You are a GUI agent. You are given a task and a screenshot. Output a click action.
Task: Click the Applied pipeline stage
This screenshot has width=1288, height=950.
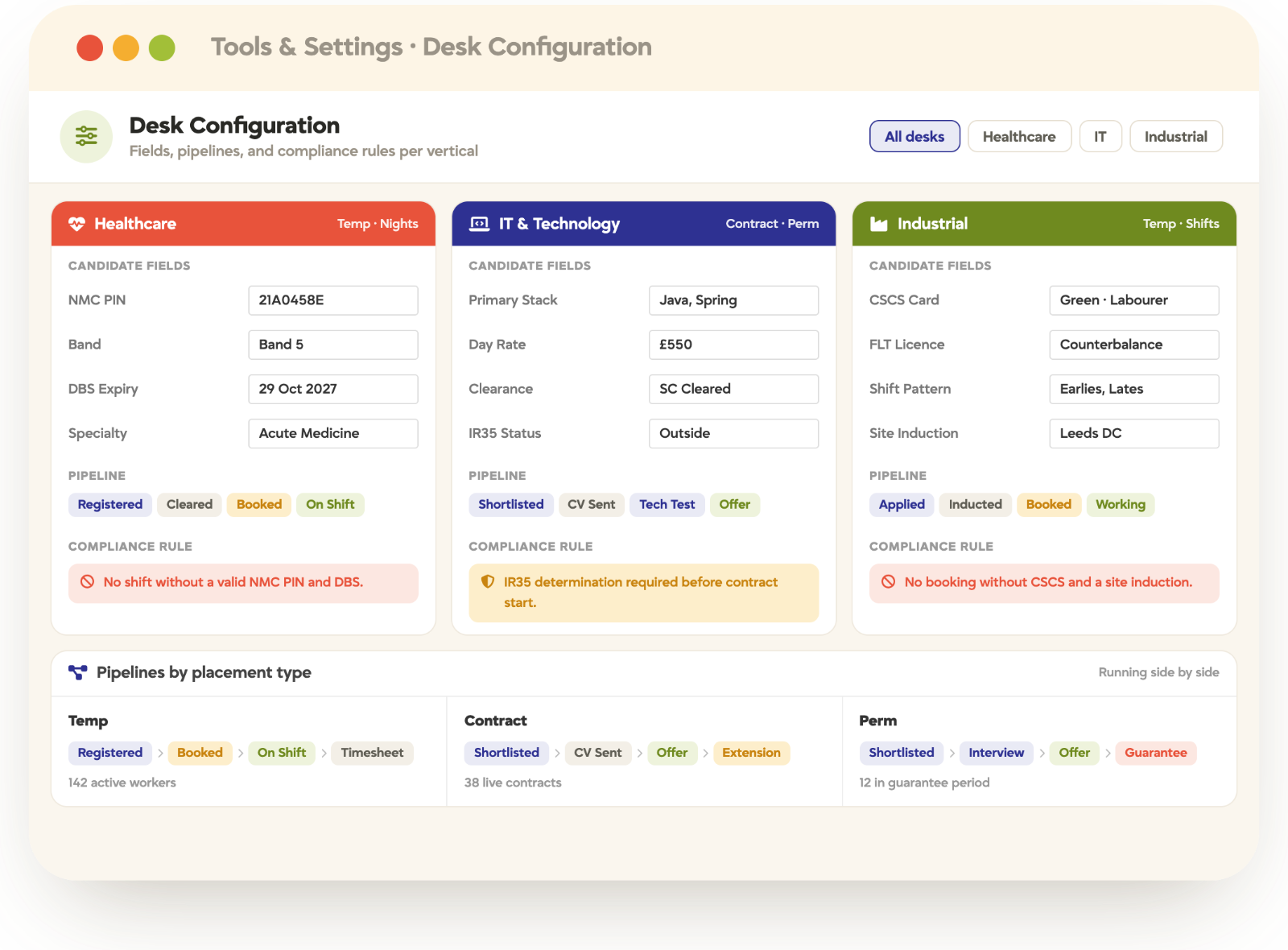(x=902, y=505)
